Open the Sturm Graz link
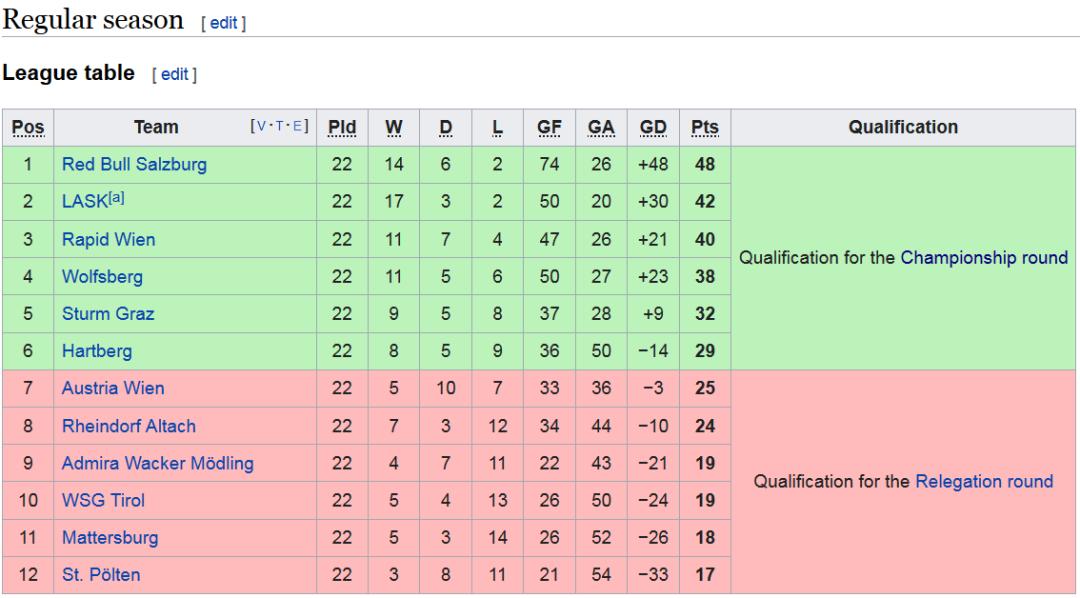1080x598 pixels. pyautogui.click(x=108, y=314)
